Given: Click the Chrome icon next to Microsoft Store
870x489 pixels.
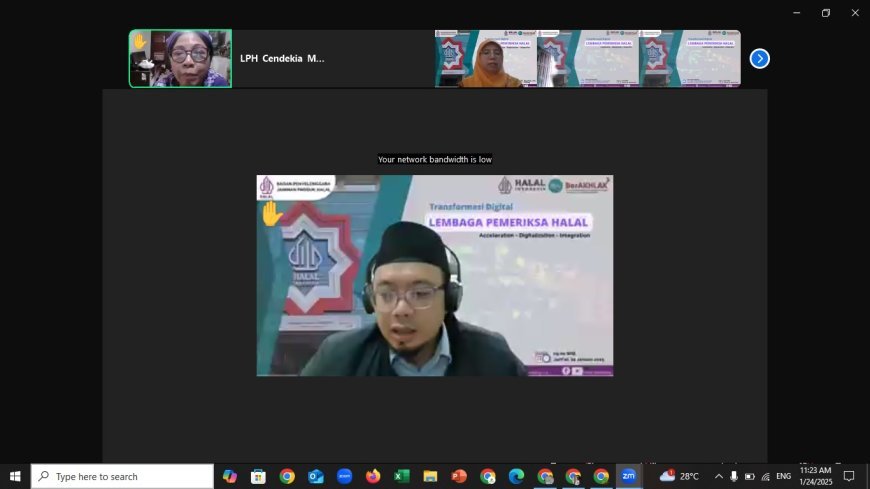Looking at the screenshot, I should pyautogui.click(x=287, y=476).
